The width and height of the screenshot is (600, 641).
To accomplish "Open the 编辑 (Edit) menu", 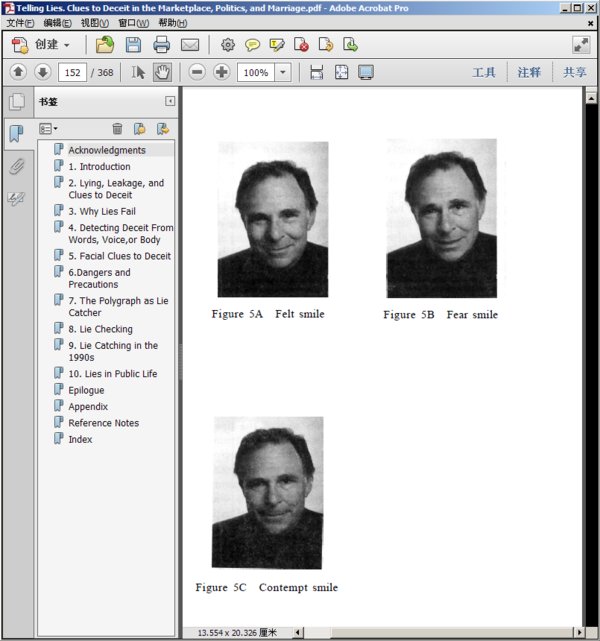I will coord(57,23).
